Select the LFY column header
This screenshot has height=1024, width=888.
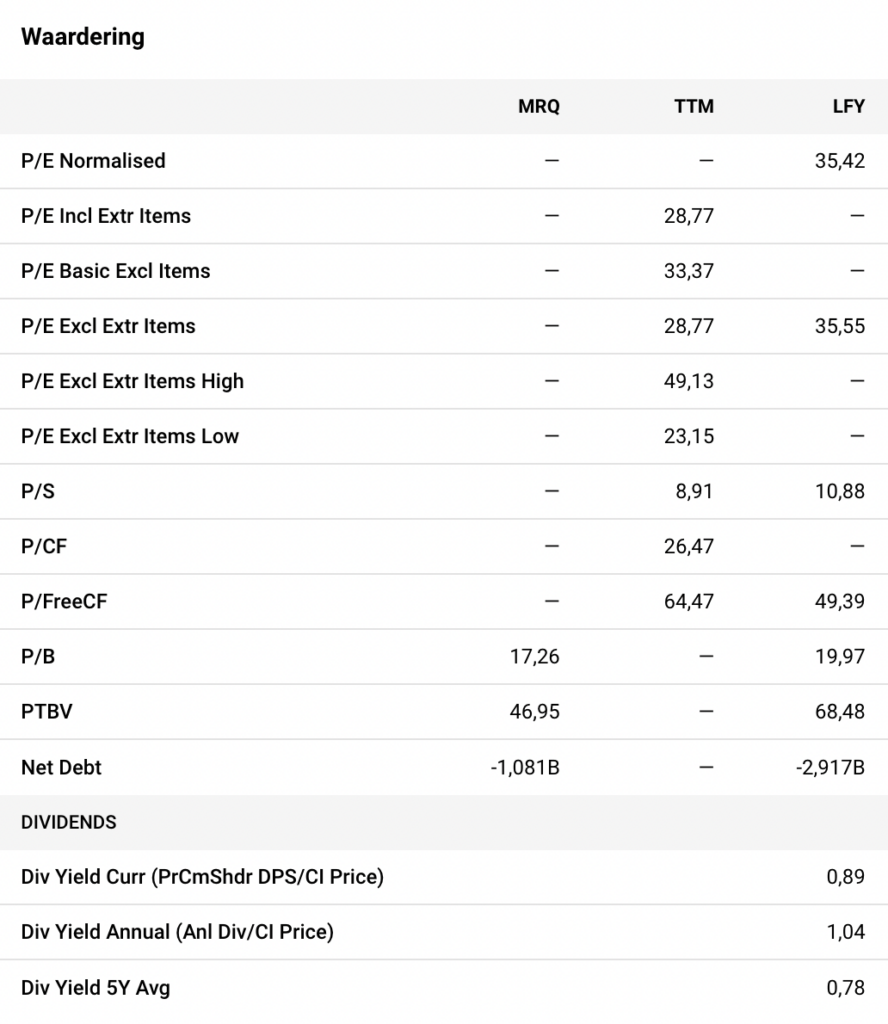coord(848,106)
